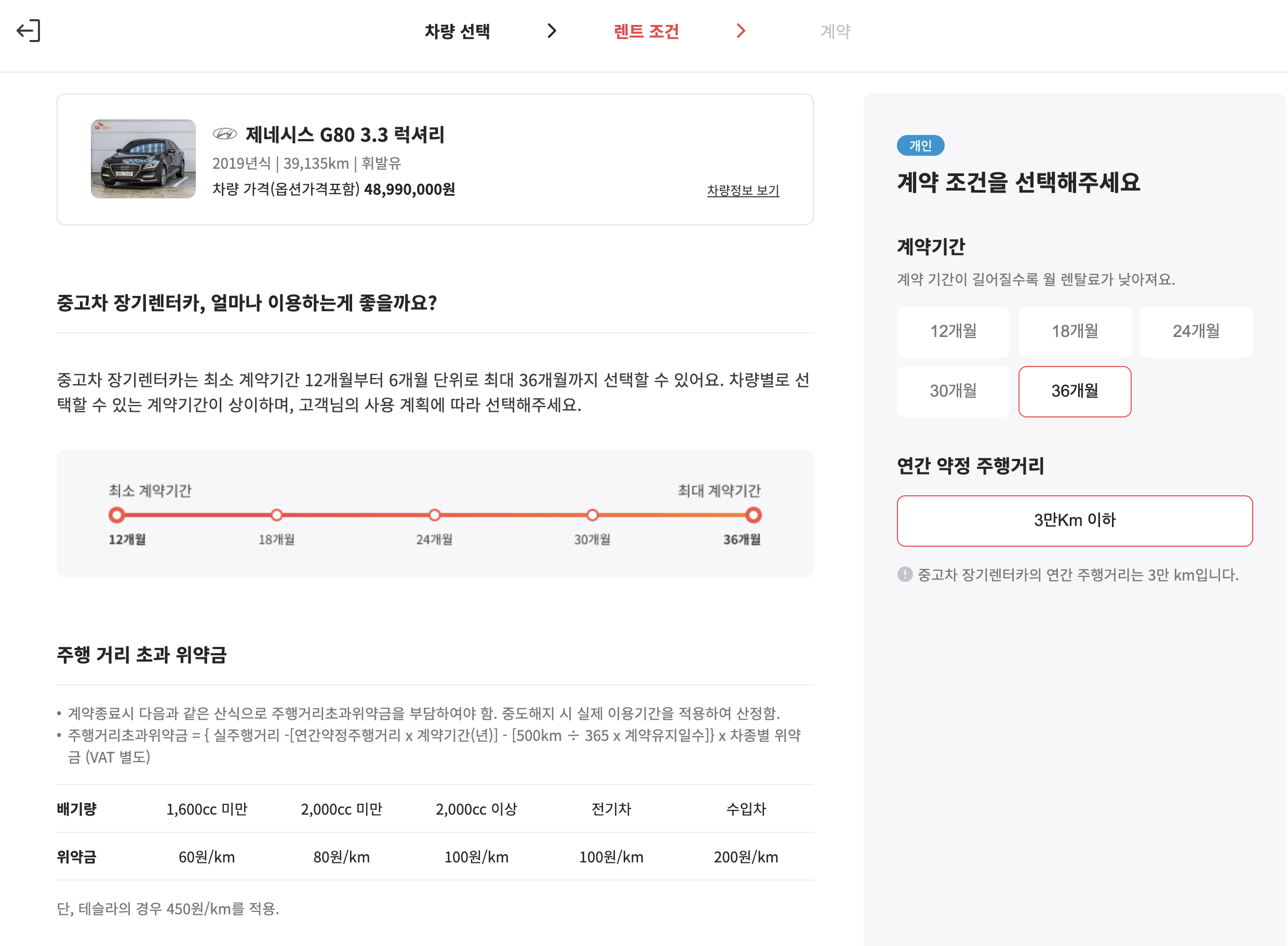Click the exit/back icon at top left
The height and width of the screenshot is (946, 1288).
pos(29,31)
